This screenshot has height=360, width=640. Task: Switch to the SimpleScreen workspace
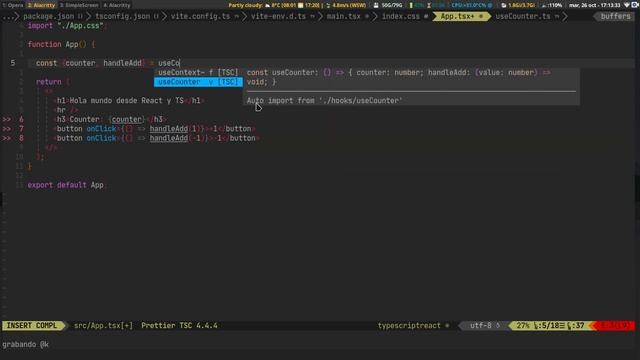[x=79, y=5]
